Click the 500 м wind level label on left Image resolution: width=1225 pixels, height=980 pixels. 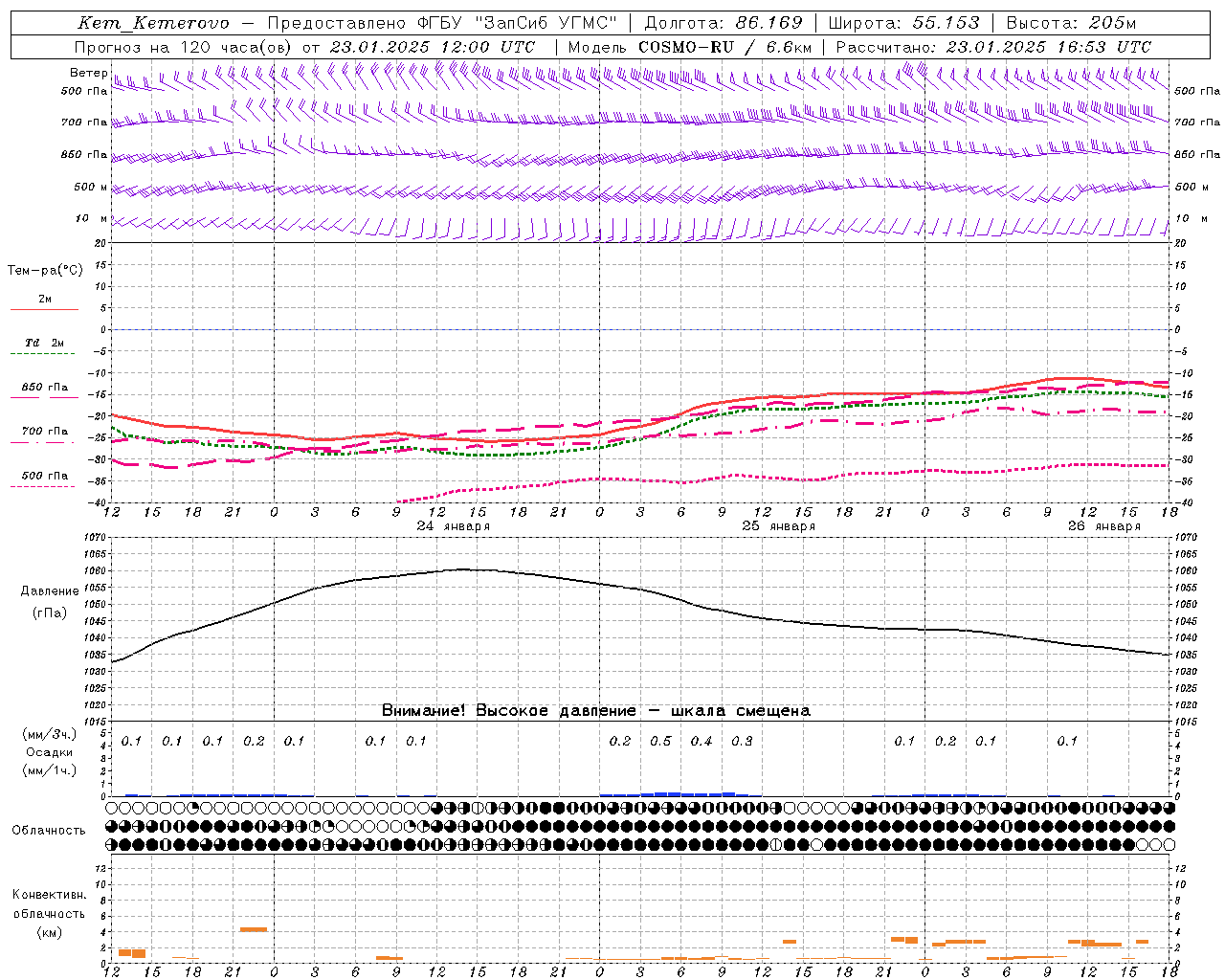click(90, 188)
